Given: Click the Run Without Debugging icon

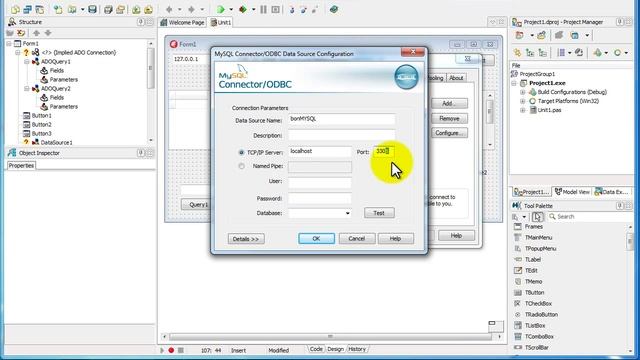Looking at the screenshot, I should 243,9.
